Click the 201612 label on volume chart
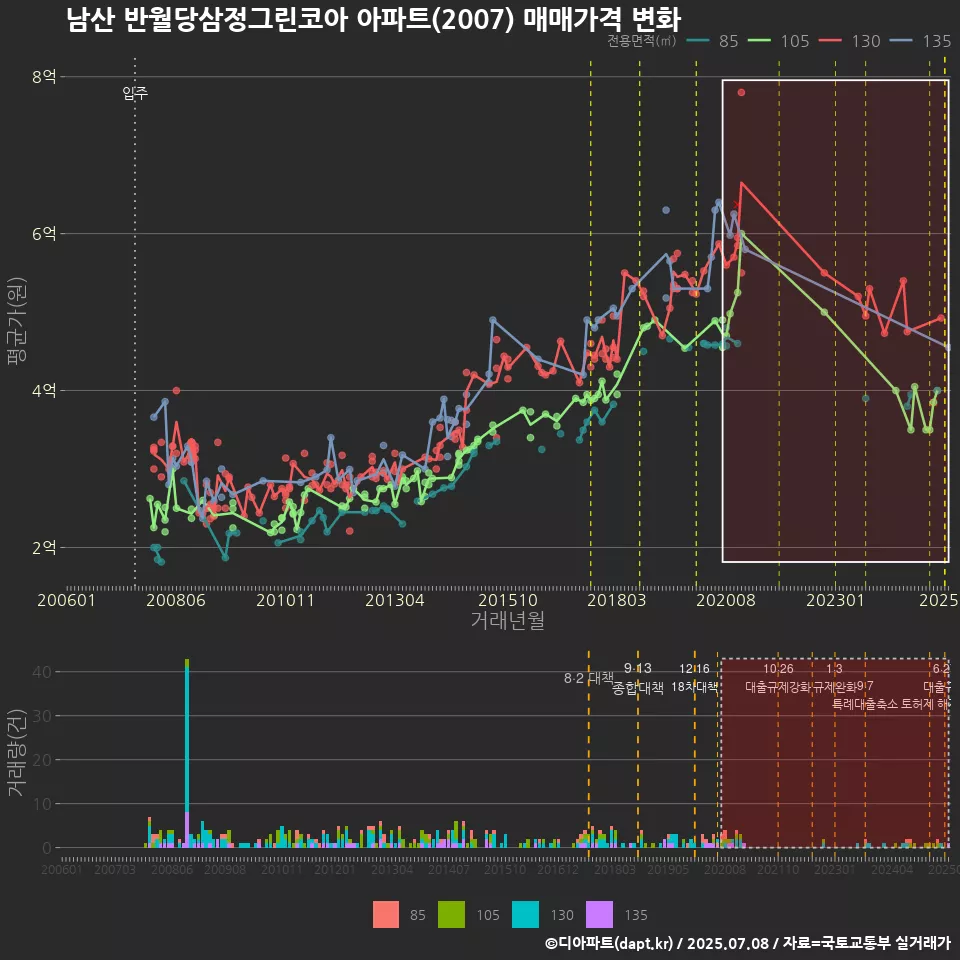 coord(558,869)
